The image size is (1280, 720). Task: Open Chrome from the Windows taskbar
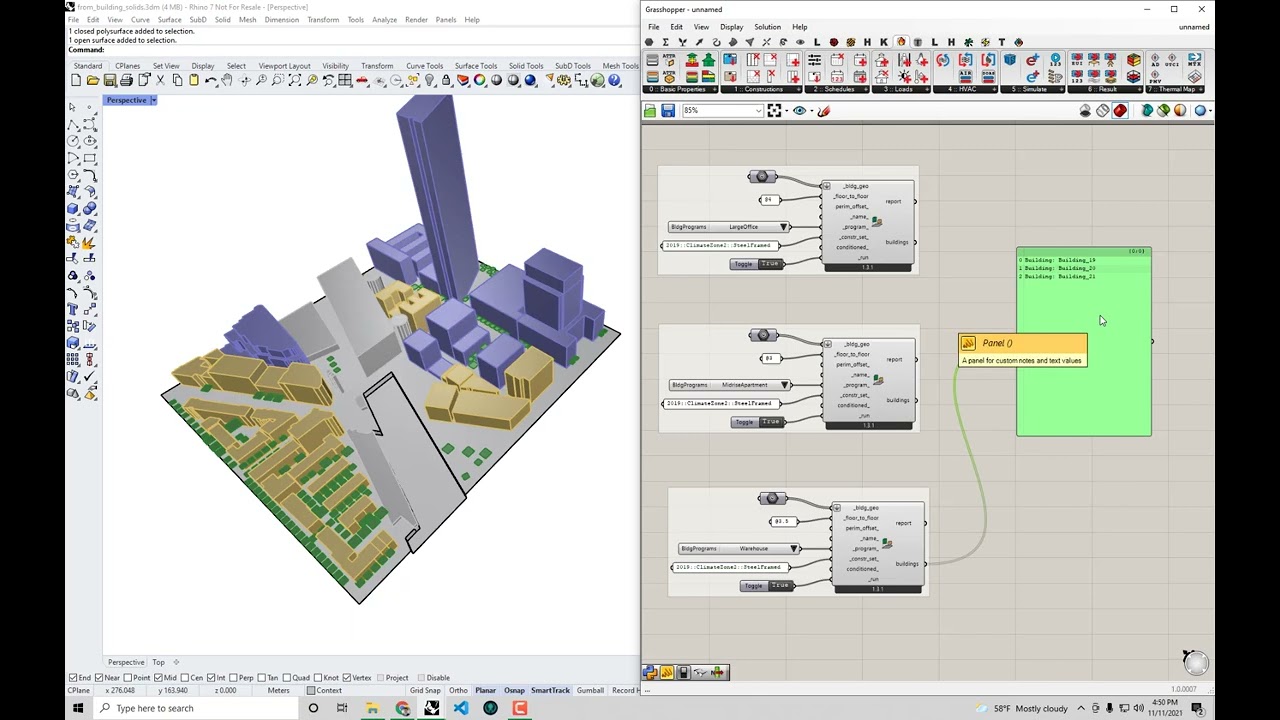tap(402, 708)
